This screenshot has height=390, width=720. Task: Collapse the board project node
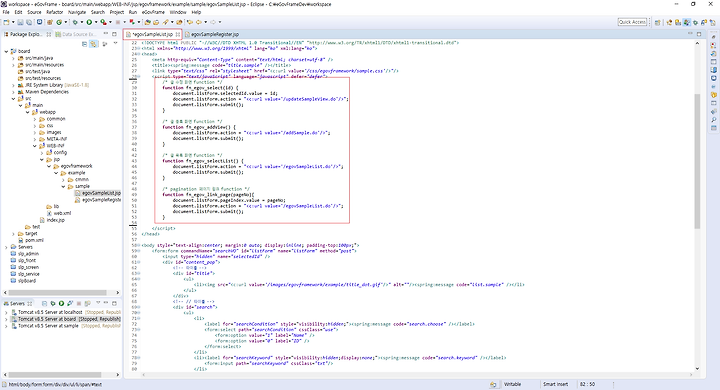coord(6,51)
